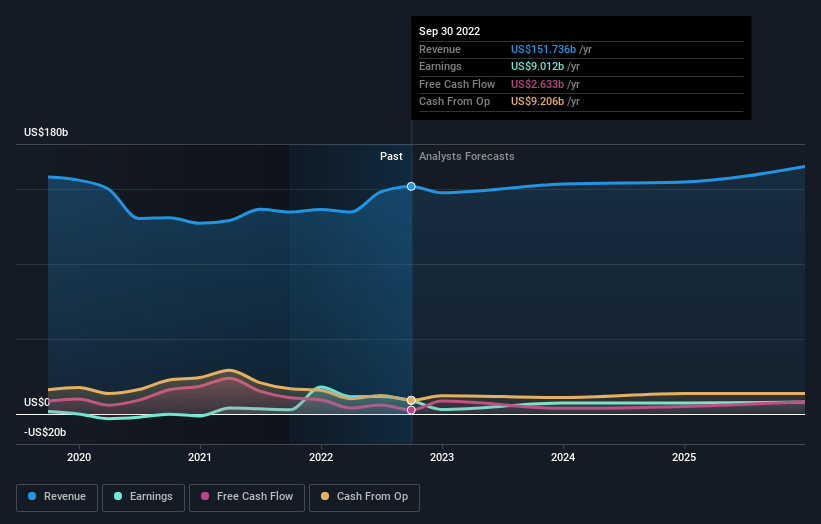This screenshot has height=524, width=821.
Task: Click the Cash From Op orange data point marker
Action: point(411,400)
